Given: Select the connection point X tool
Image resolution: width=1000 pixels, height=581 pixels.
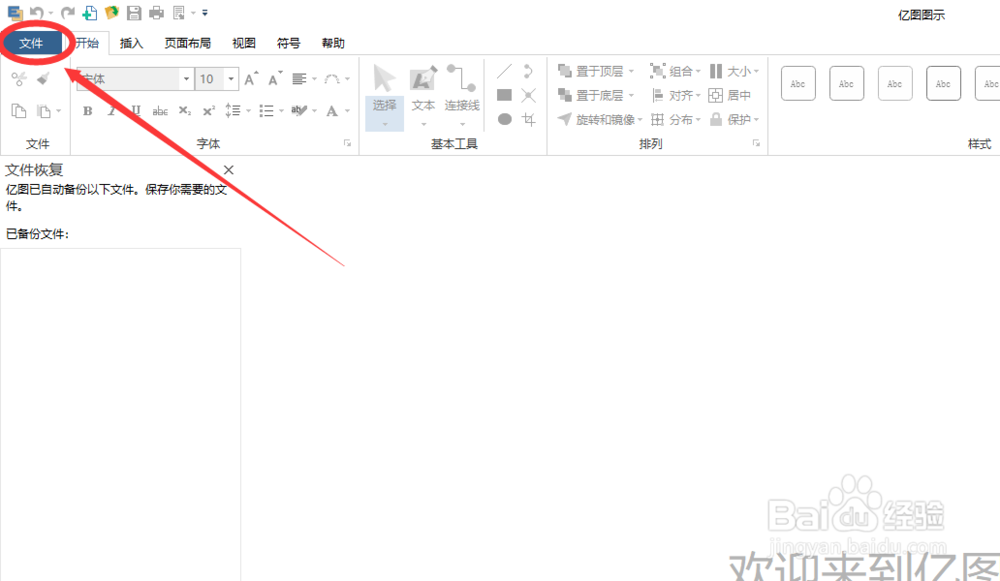Looking at the screenshot, I should 528,96.
